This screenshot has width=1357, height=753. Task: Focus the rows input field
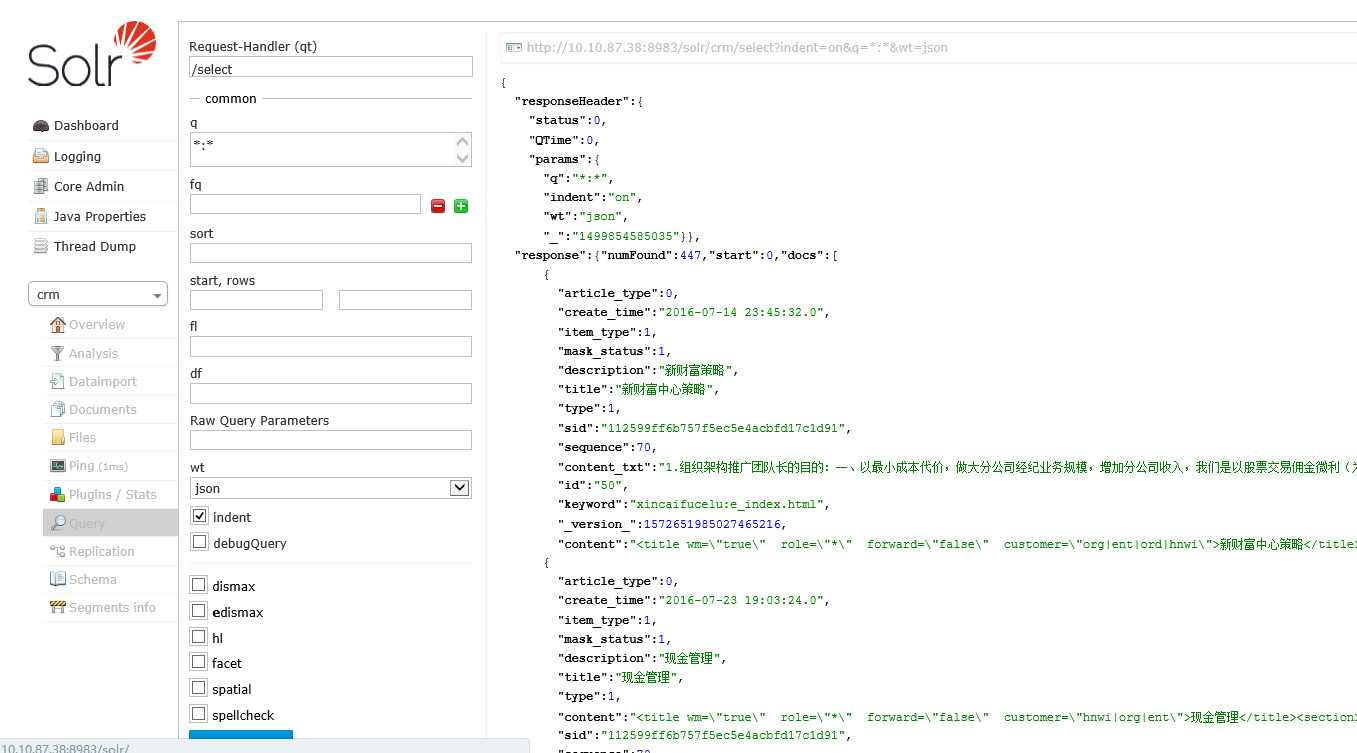tap(405, 300)
